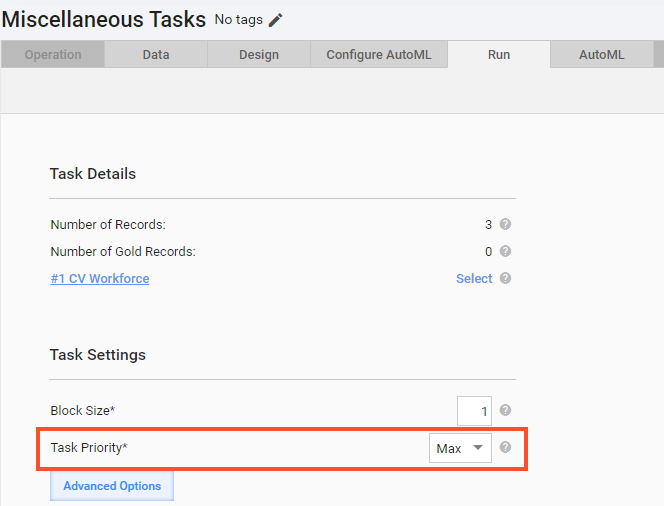The width and height of the screenshot is (664, 506).
Task: Expand Advanced Options
Action: pyautogui.click(x=112, y=486)
